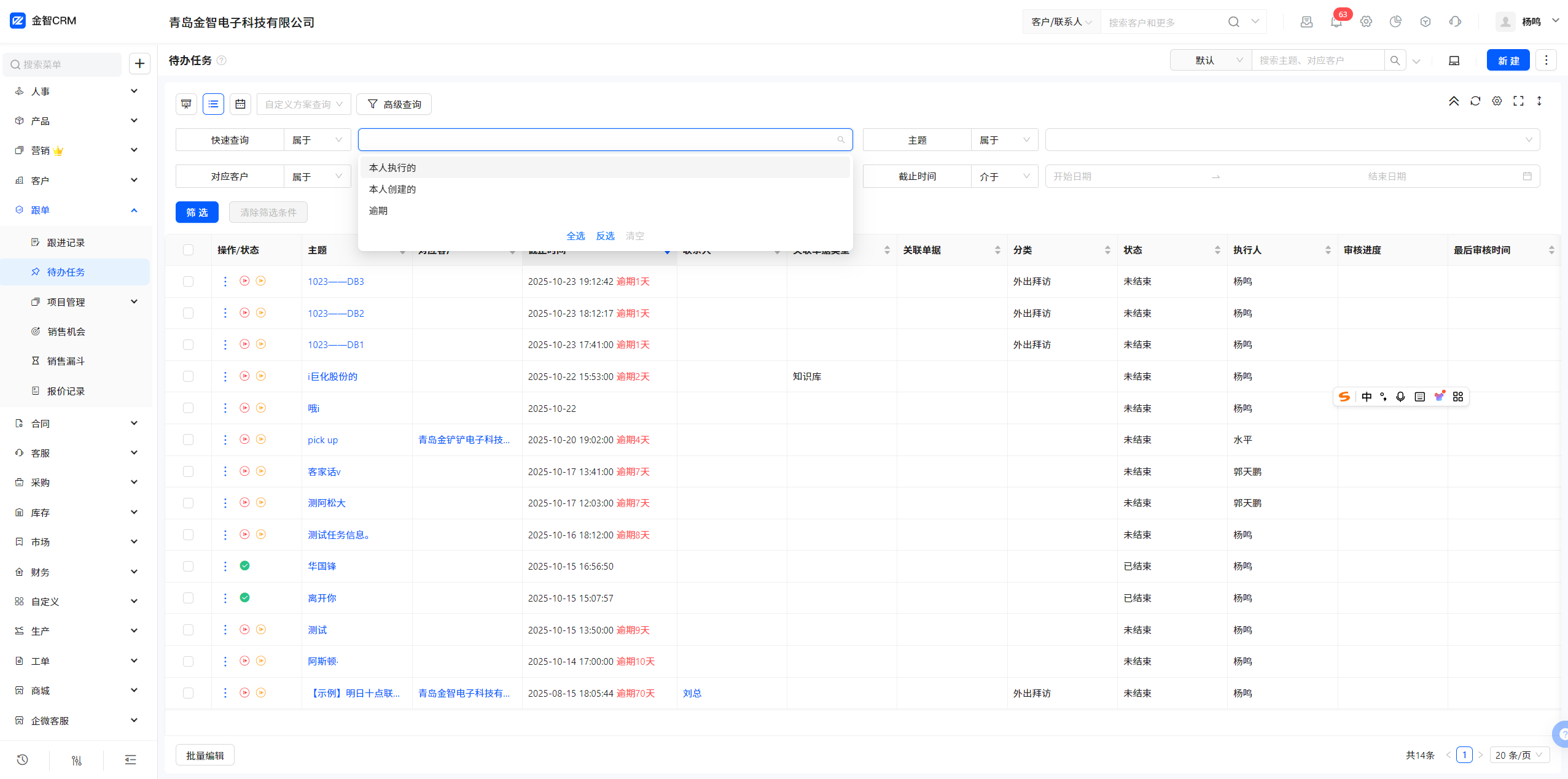Open 跟进记录 in sidebar
Screen dimensions: 1568x779
click(66, 242)
